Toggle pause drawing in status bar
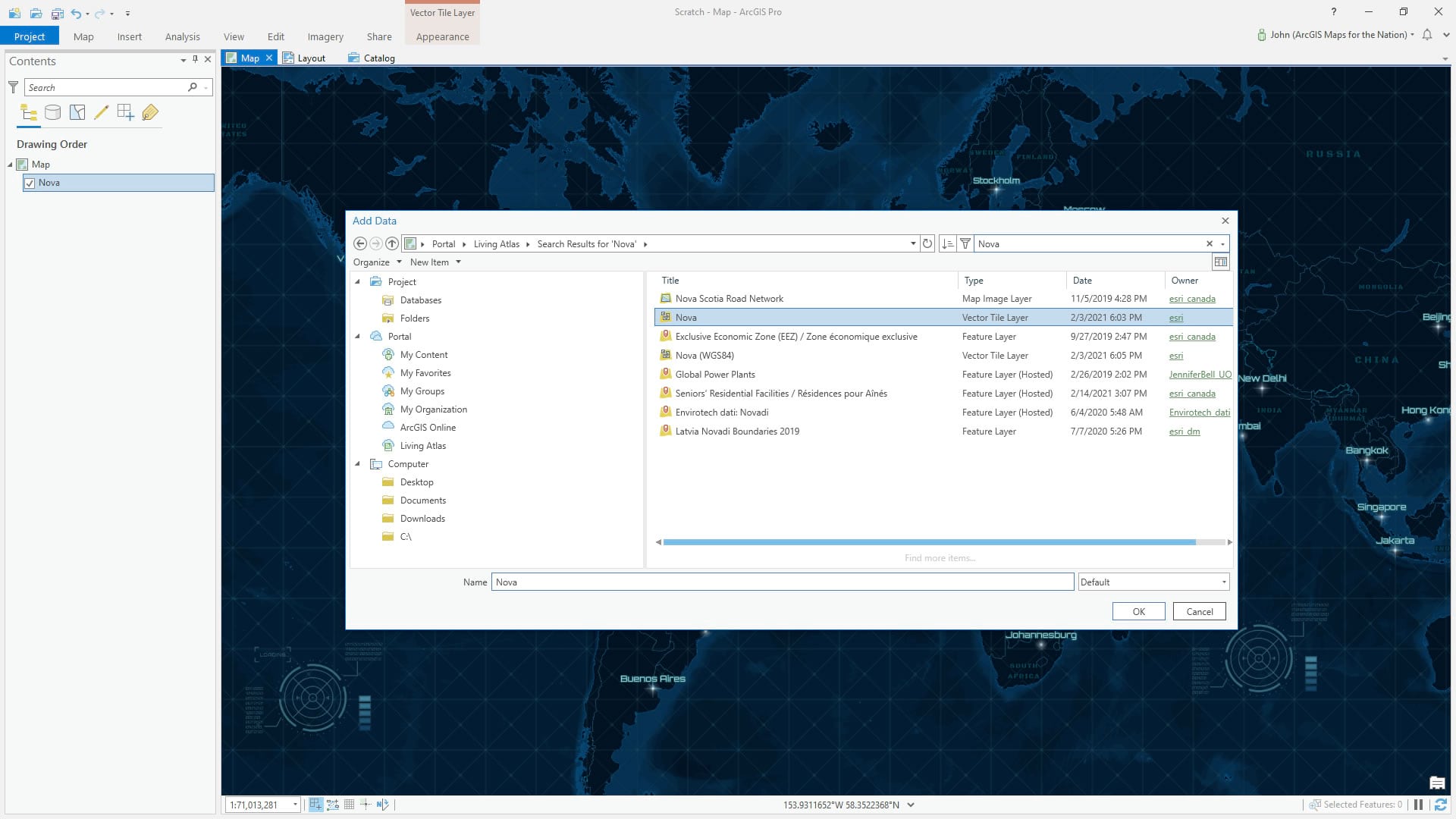 [1418, 805]
